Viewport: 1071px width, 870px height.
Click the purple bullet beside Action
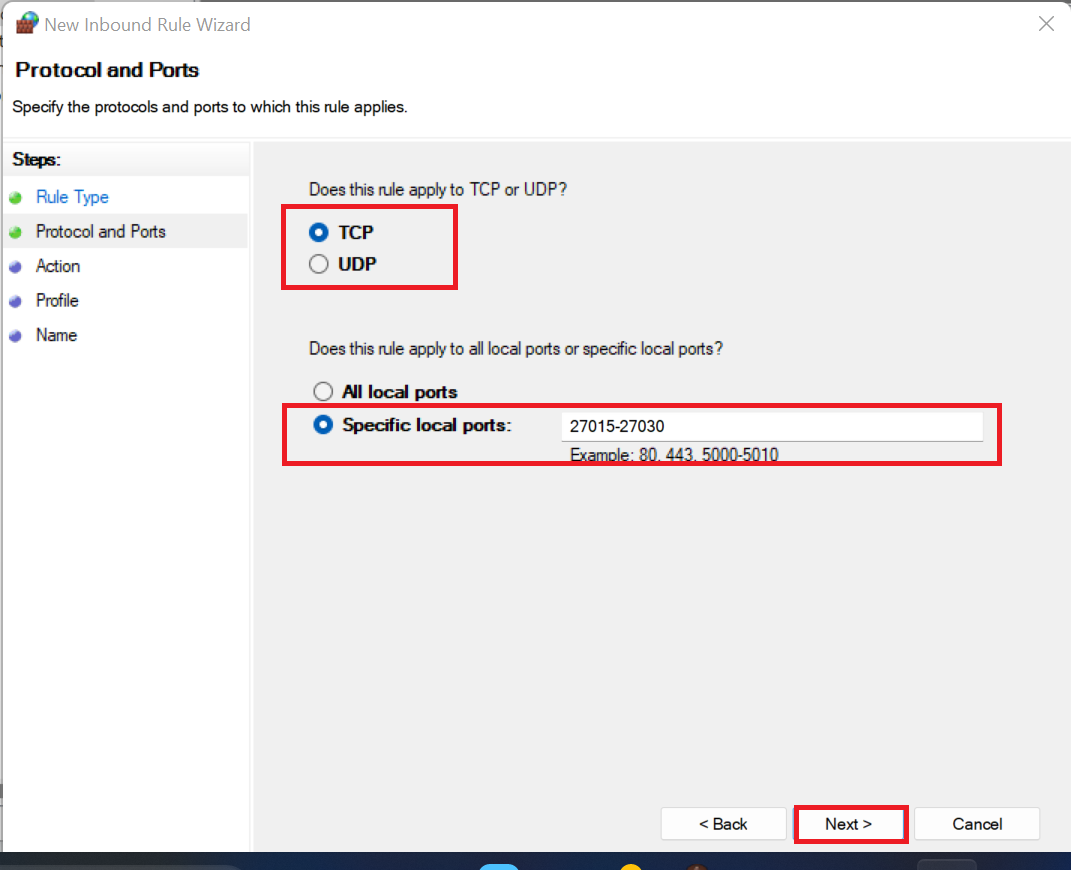pos(16,267)
